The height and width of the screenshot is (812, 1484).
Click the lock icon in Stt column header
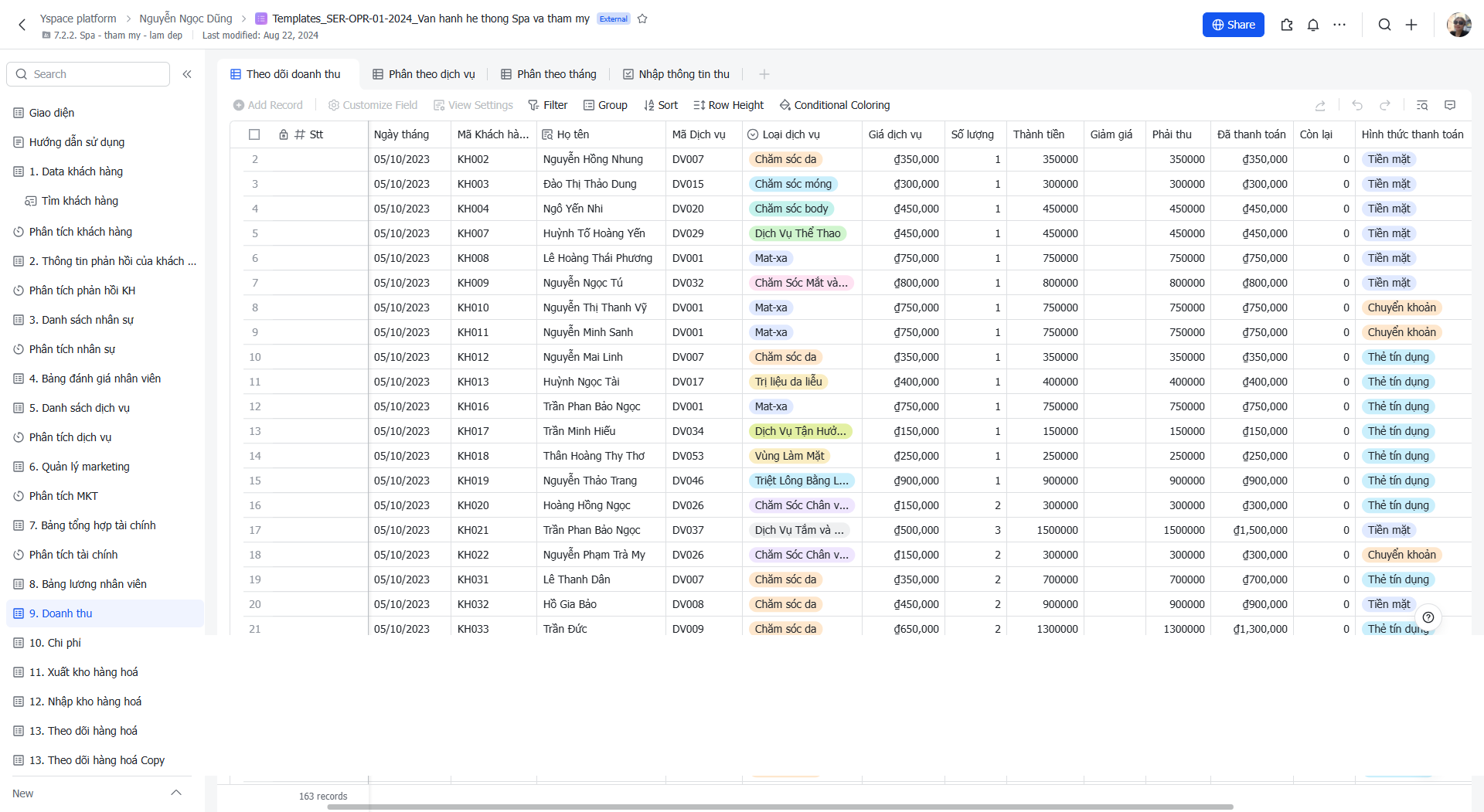(x=284, y=134)
